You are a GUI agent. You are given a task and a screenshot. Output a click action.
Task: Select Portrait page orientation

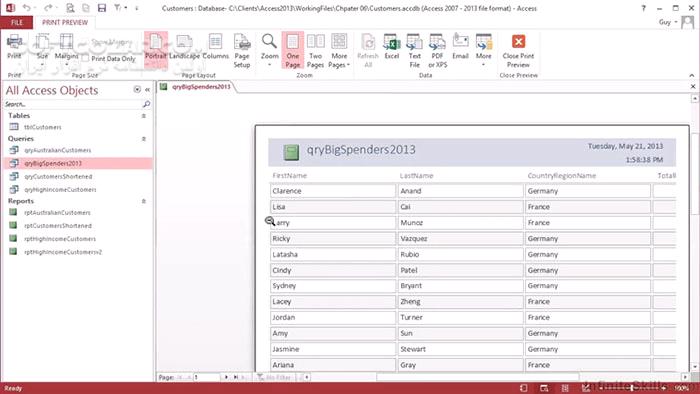point(156,49)
